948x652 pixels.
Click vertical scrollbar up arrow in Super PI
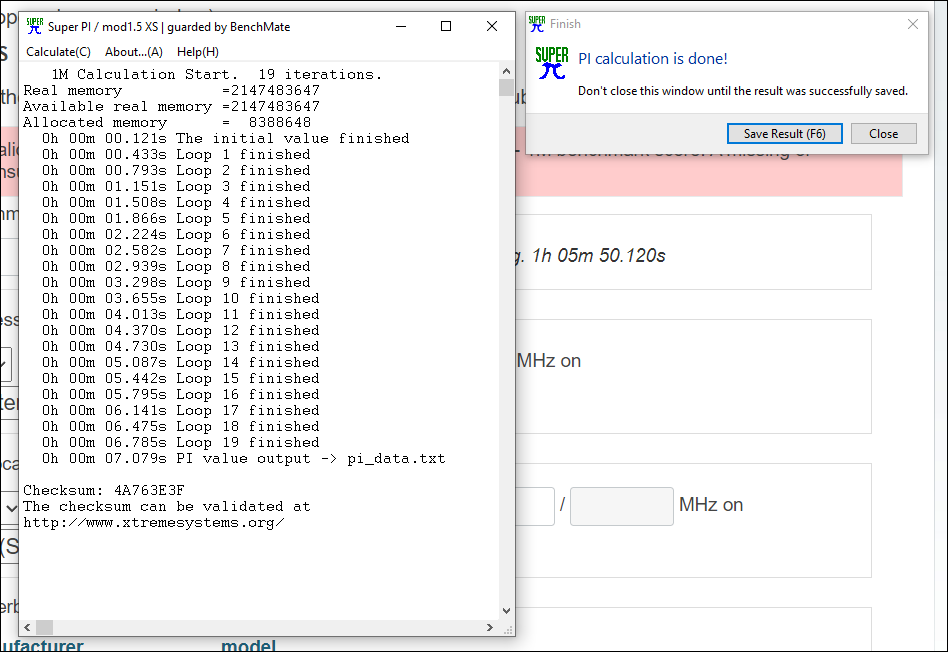click(507, 71)
